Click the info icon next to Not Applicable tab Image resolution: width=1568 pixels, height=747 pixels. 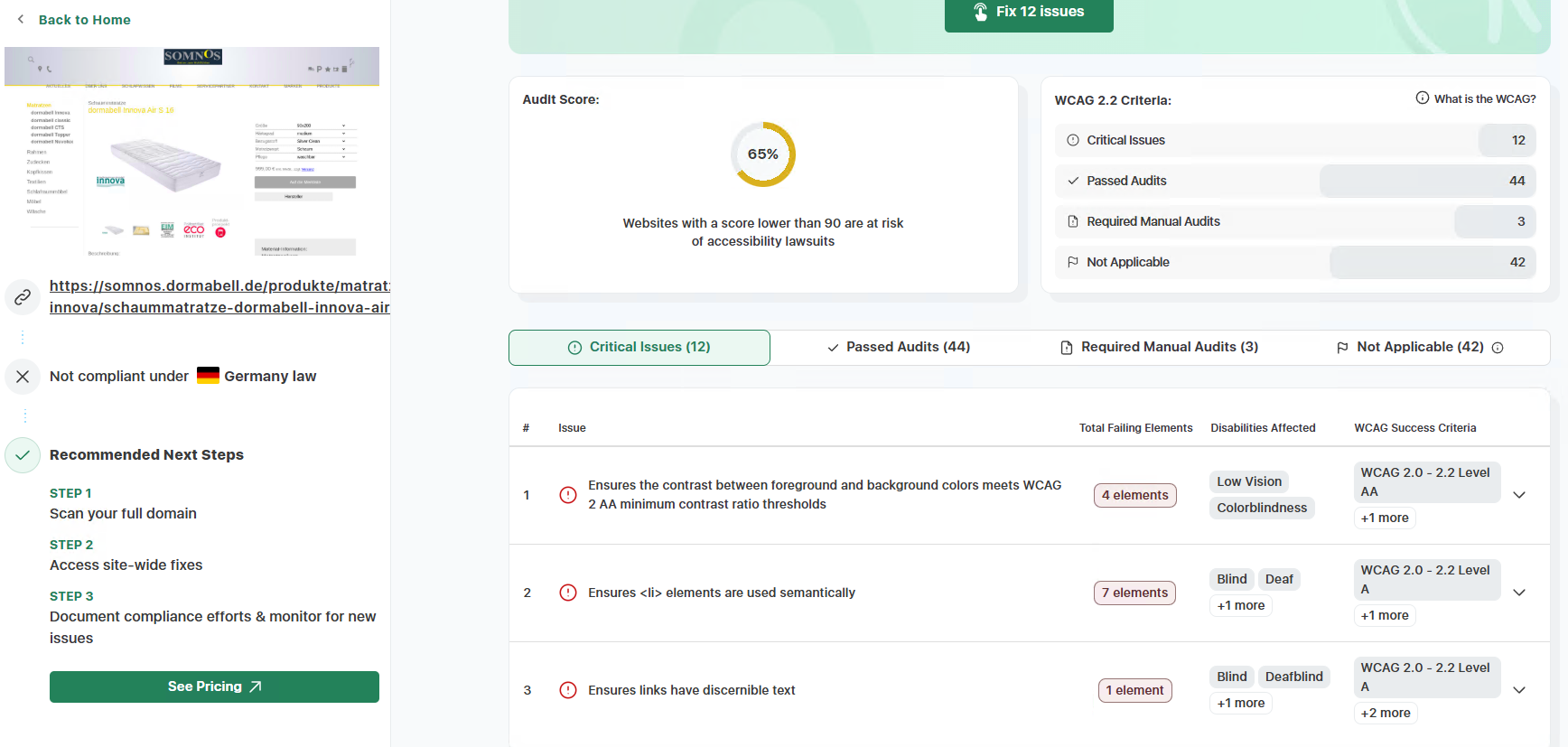click(x=1498, y=348)
